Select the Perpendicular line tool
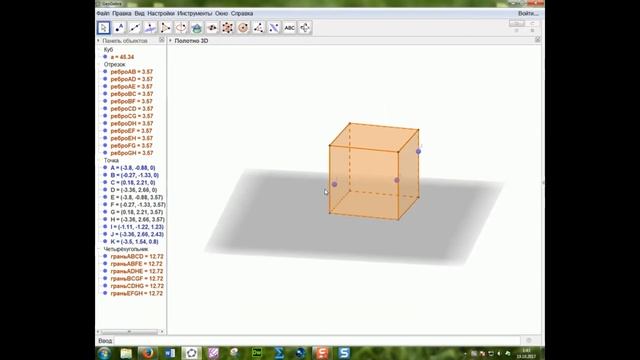This screenshot has height=360, width=640. (150, 28)
